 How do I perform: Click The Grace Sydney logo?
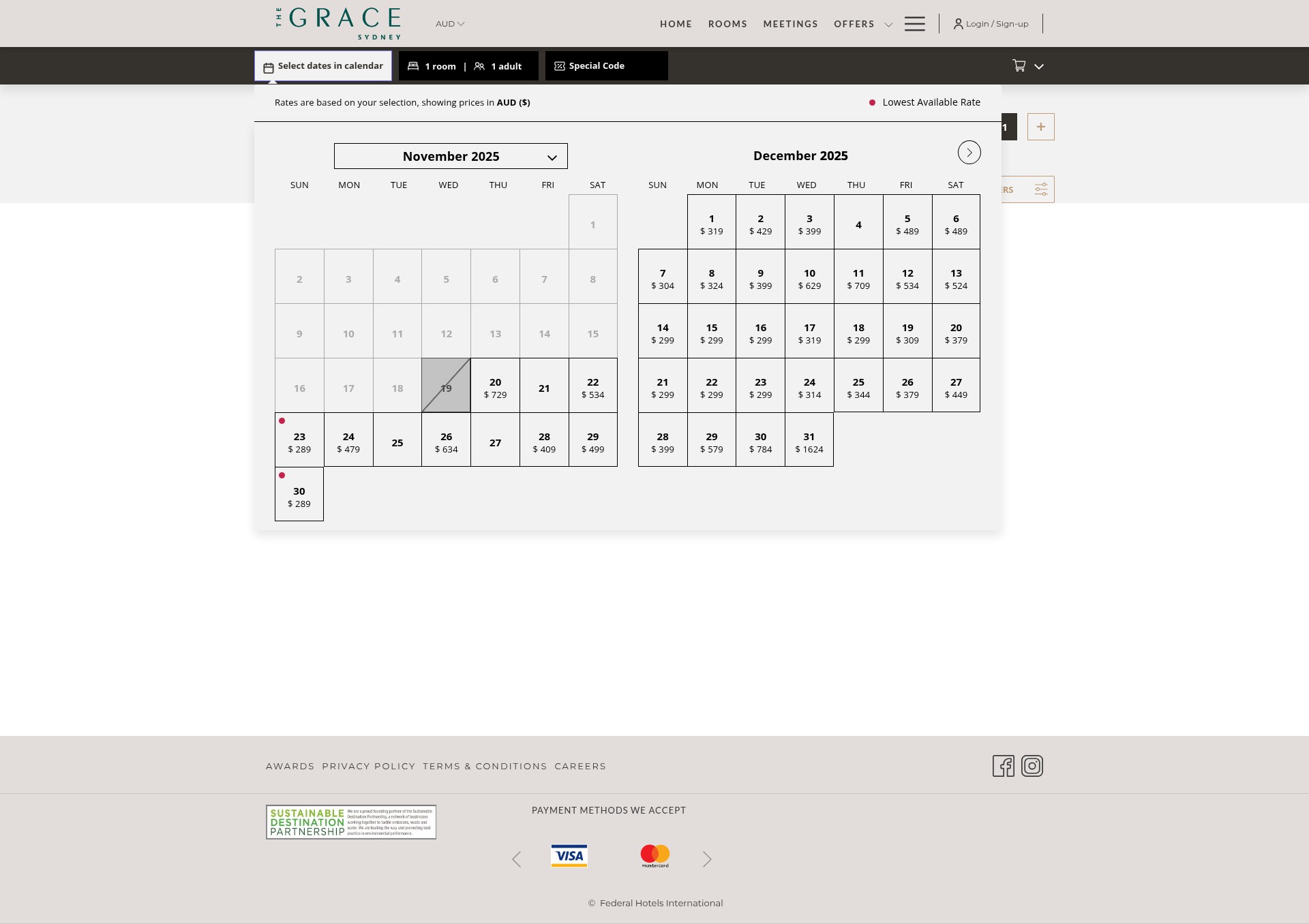point(338,23)
